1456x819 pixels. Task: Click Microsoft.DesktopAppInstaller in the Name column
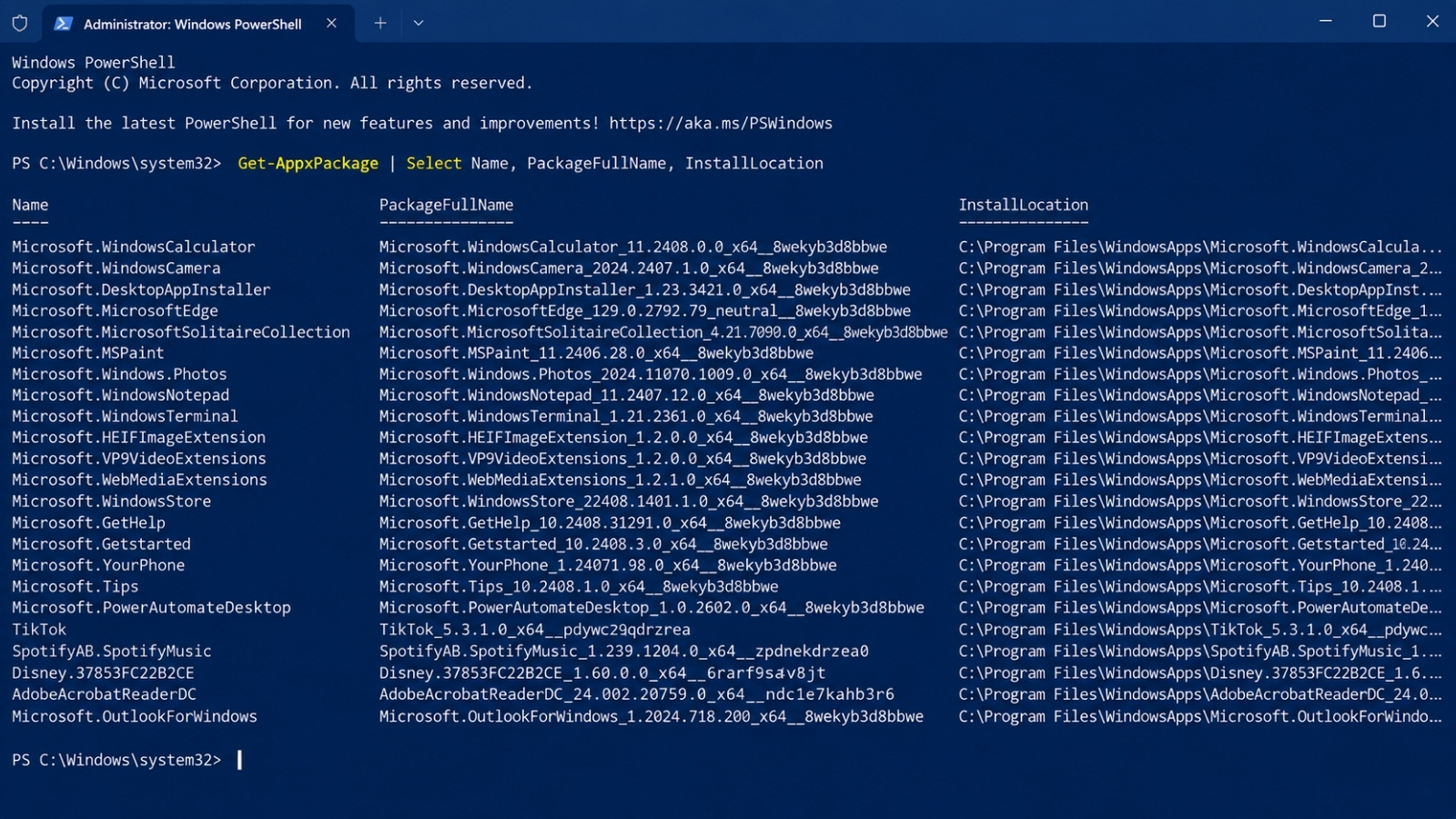point(141,290)
